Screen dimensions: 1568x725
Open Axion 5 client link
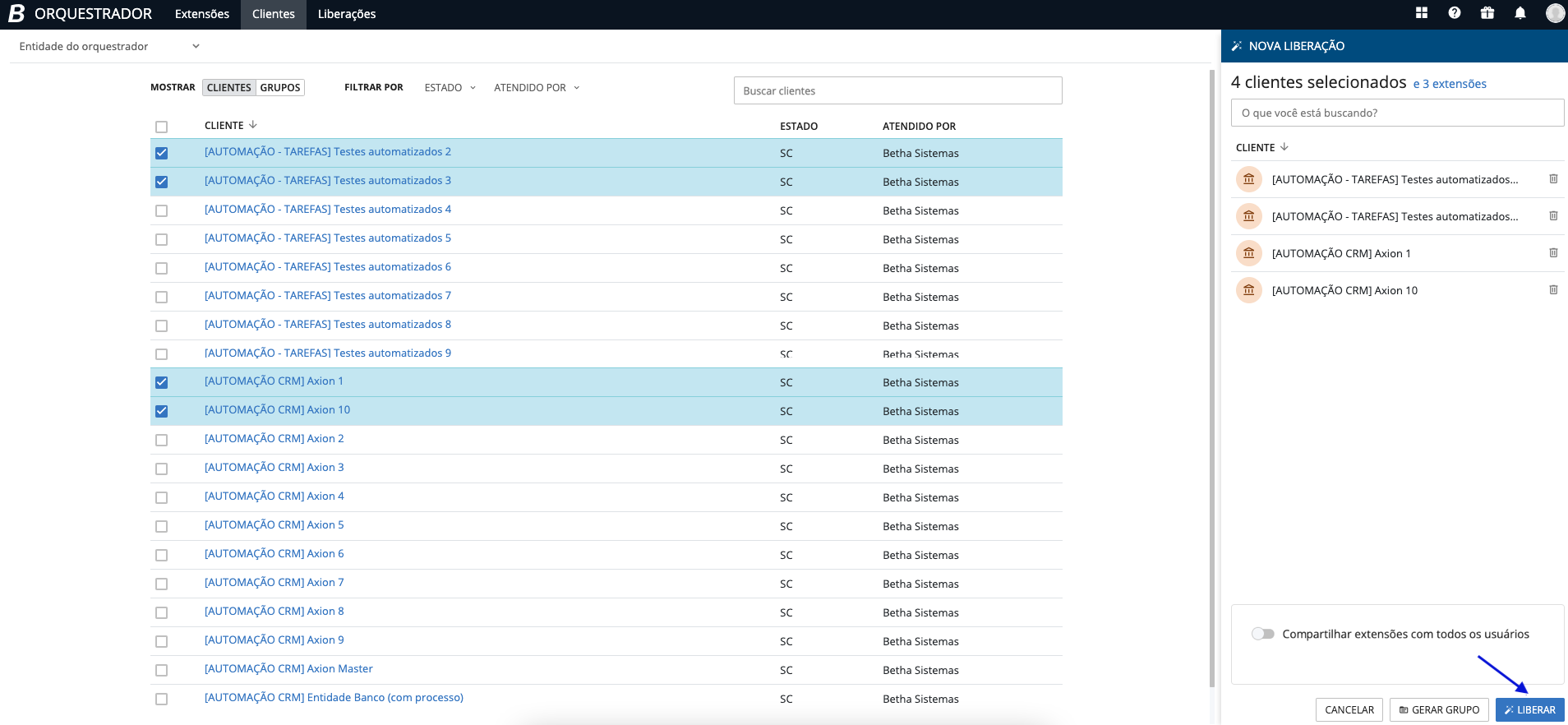274,524
